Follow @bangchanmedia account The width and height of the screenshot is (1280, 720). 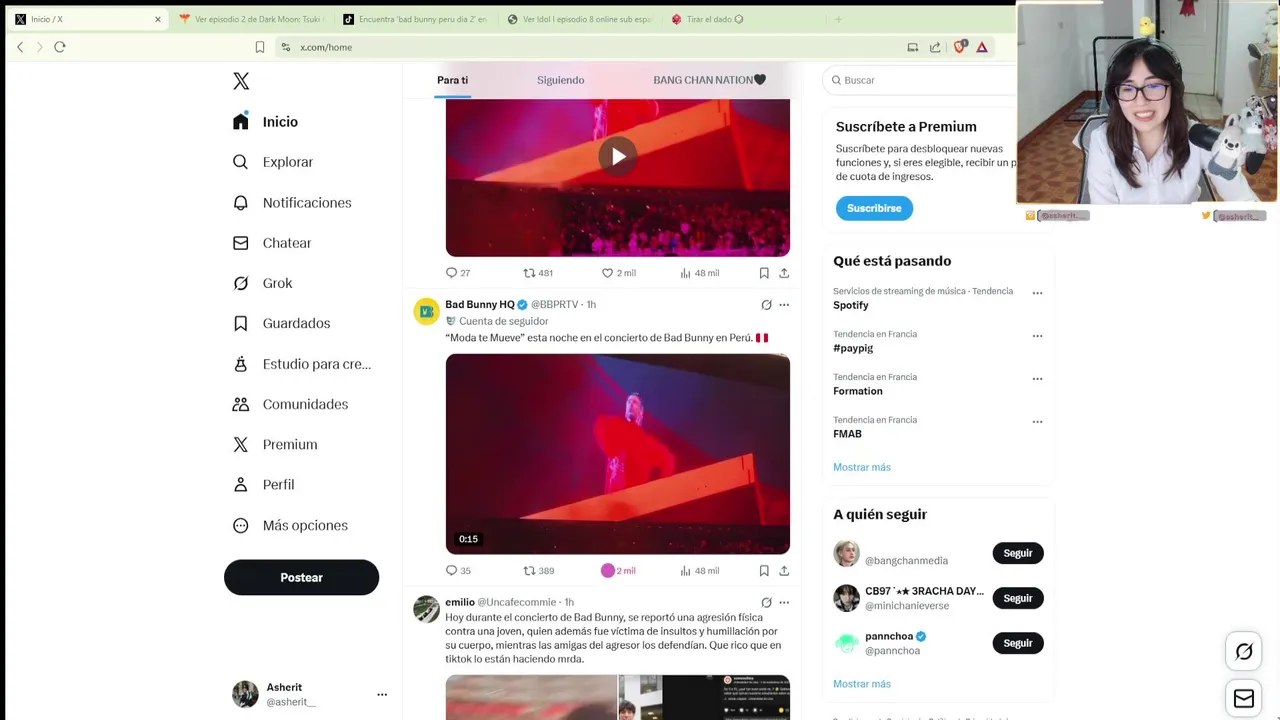[1018, 553]
